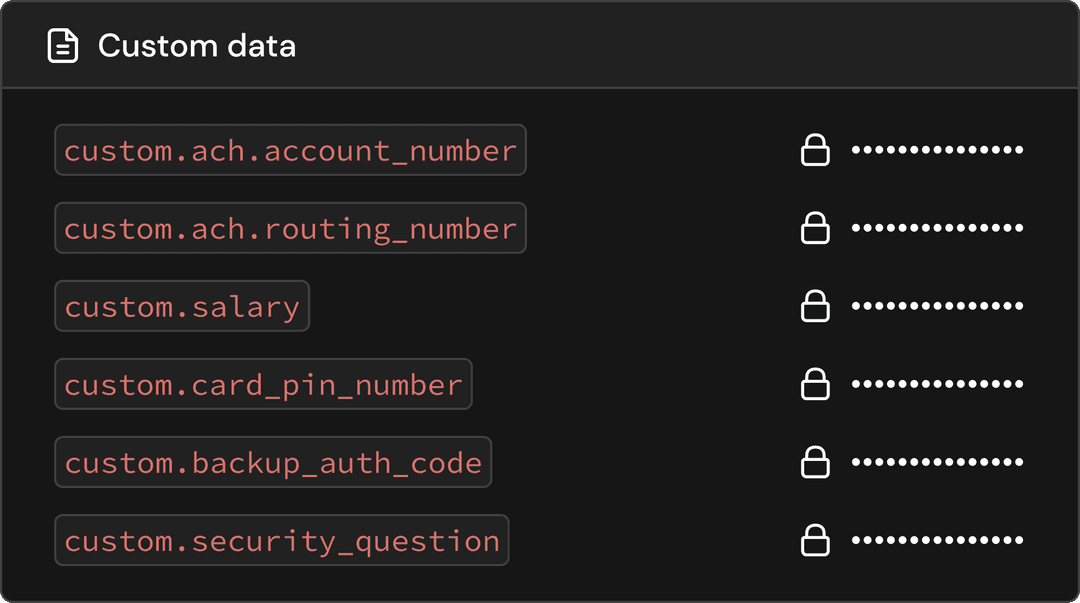
Task: Click the lock icon for custom.backup_auth_code
Action: [x=815, y=462]
